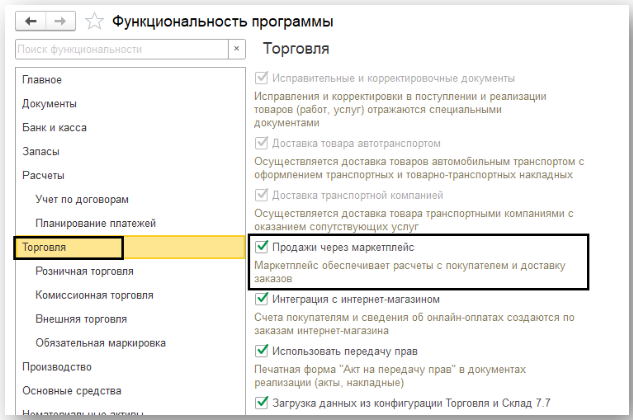Select Документы in the sidebar
Image resolution: width=633 pixels, height=420 pixels.
click(x=49, y=103)
